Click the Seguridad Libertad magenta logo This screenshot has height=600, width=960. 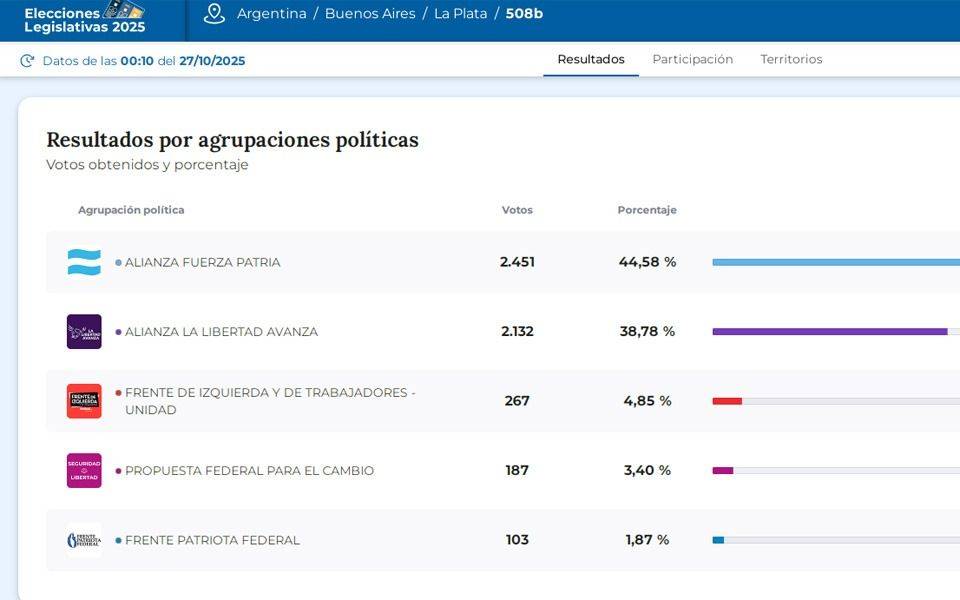click(84, 470)
